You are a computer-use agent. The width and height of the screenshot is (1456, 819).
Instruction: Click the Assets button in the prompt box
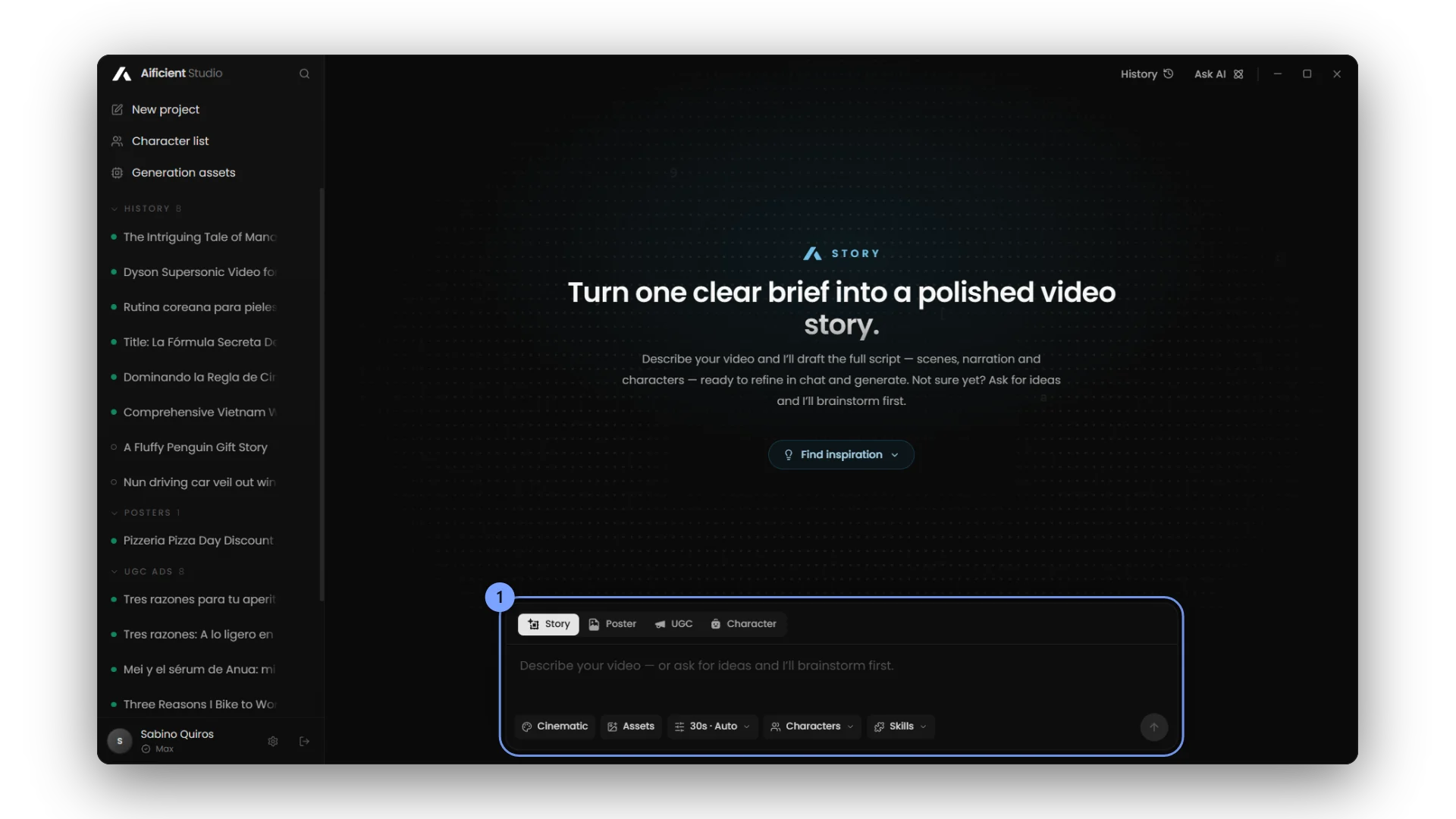click(631, 726)
